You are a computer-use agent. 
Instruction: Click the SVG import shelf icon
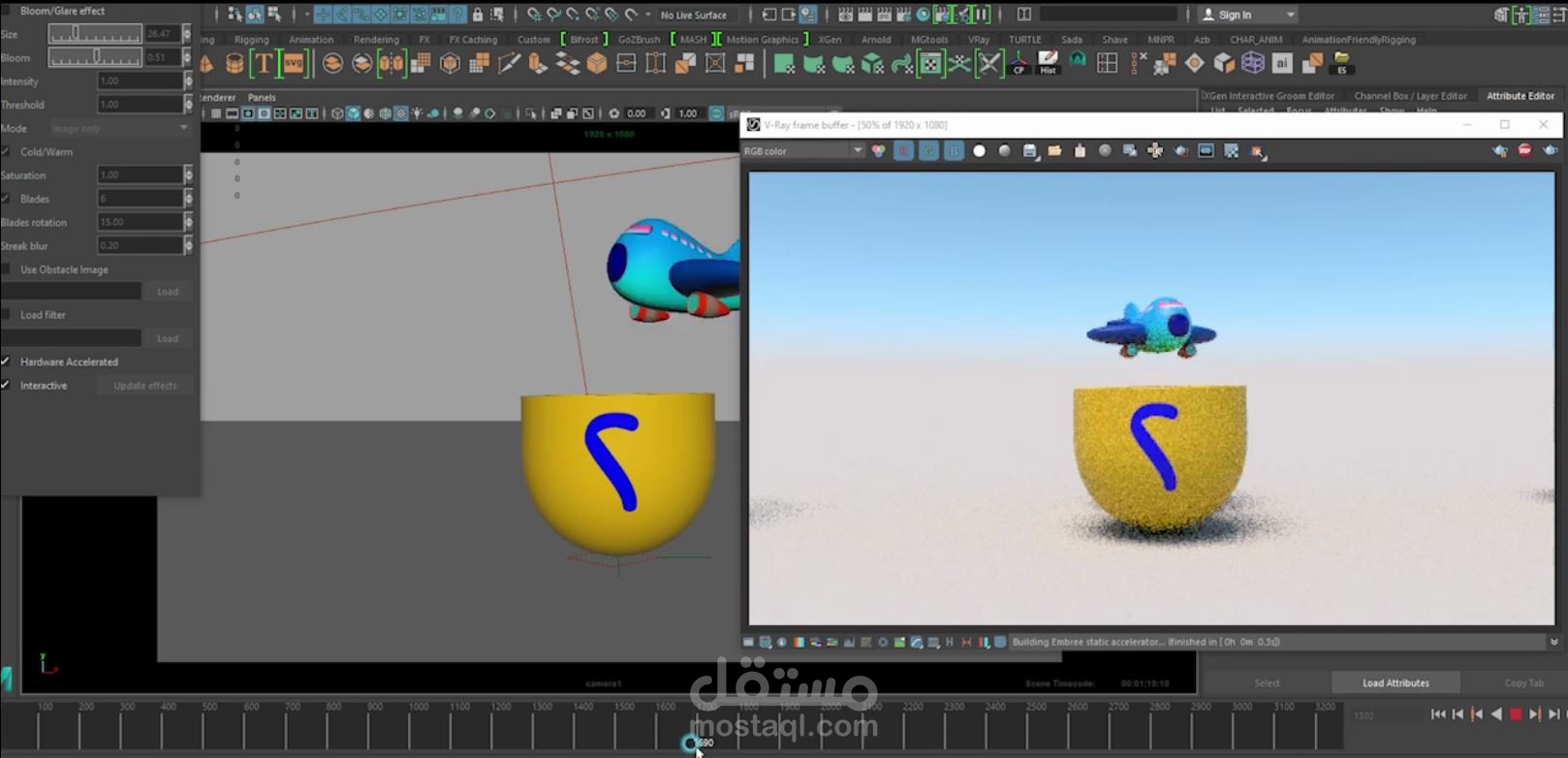(x=294, y=64)
